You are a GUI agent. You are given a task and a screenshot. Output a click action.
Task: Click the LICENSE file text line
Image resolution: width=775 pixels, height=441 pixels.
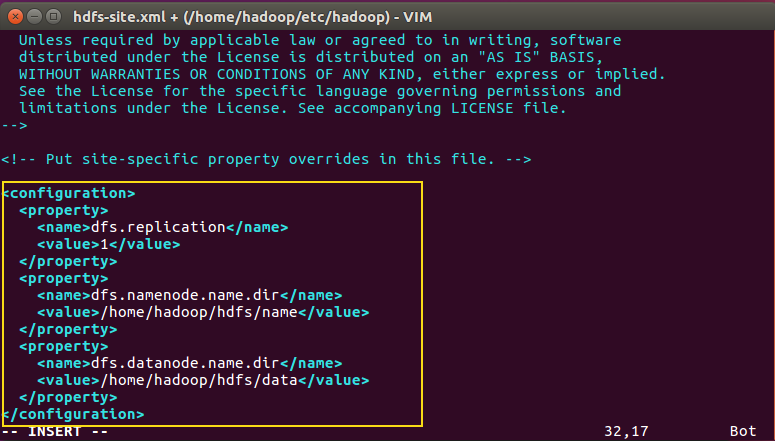[292, 108]
